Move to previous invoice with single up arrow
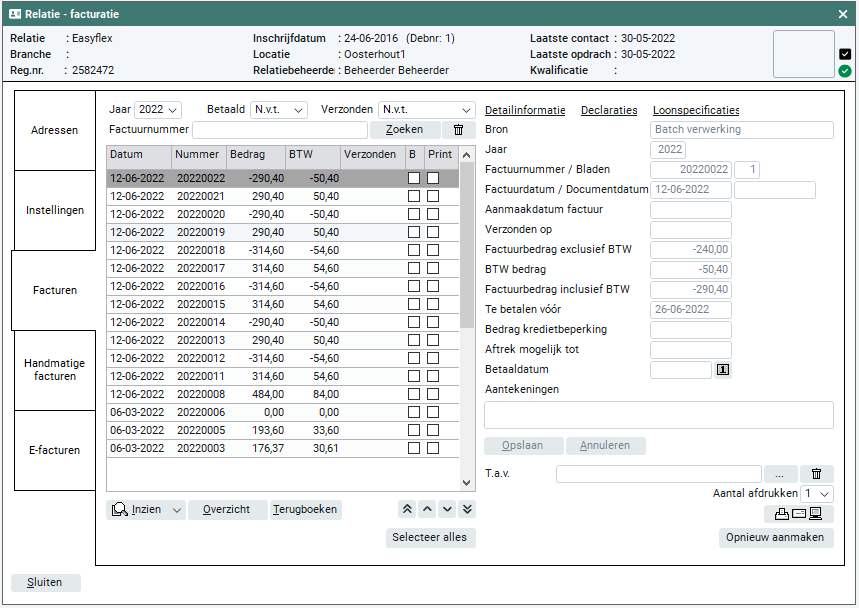 coord(427,509)
